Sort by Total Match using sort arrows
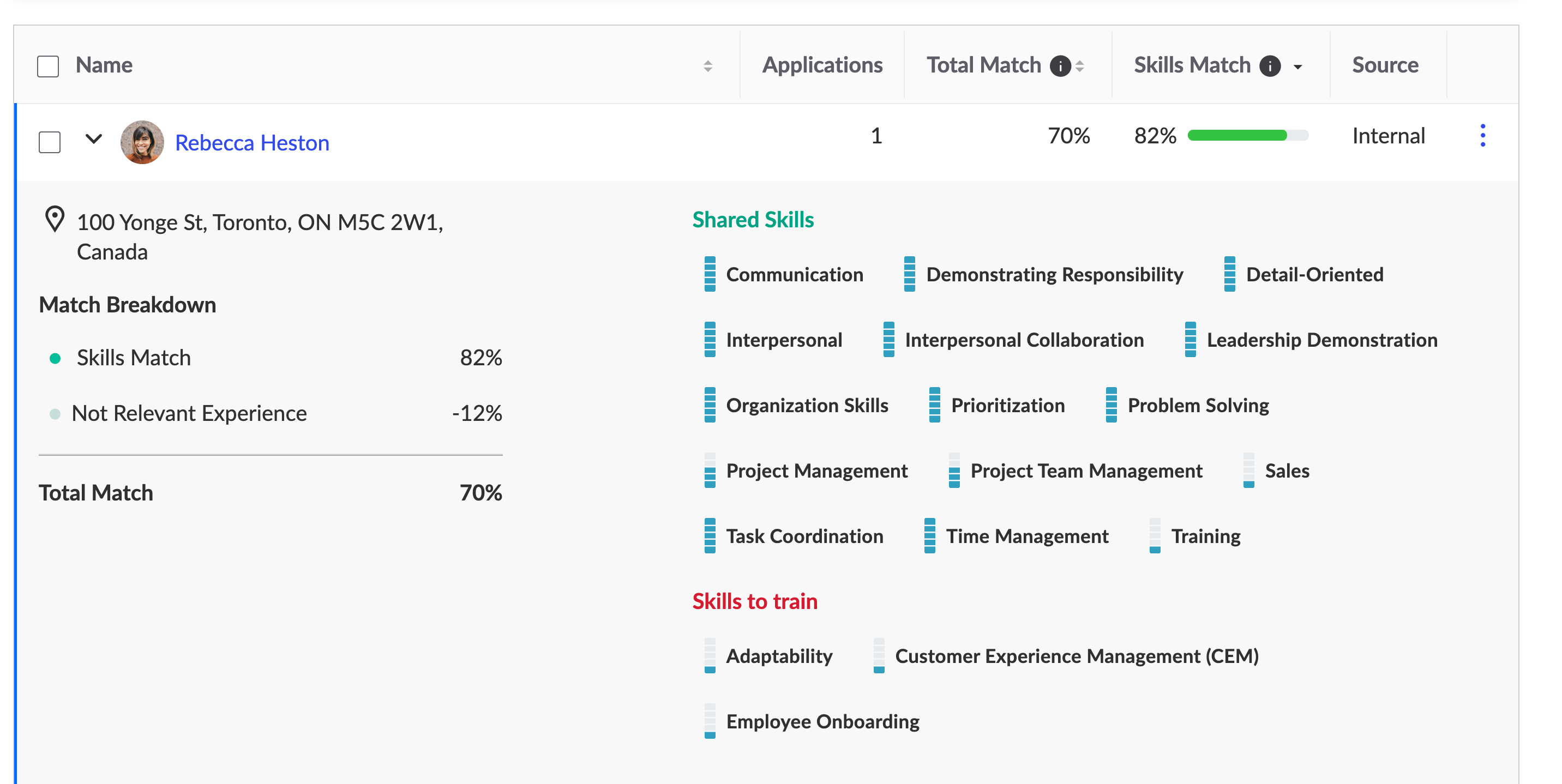Viewport: 1562px width, 784px height. (1080, 66)
